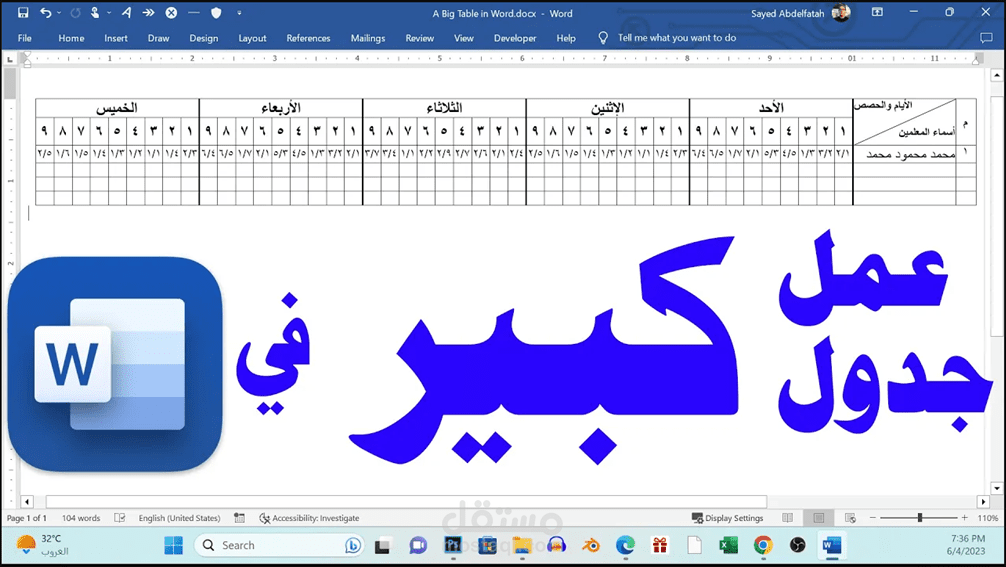Open the Windows Start button

pyautogui.click(x=173, y=546)
